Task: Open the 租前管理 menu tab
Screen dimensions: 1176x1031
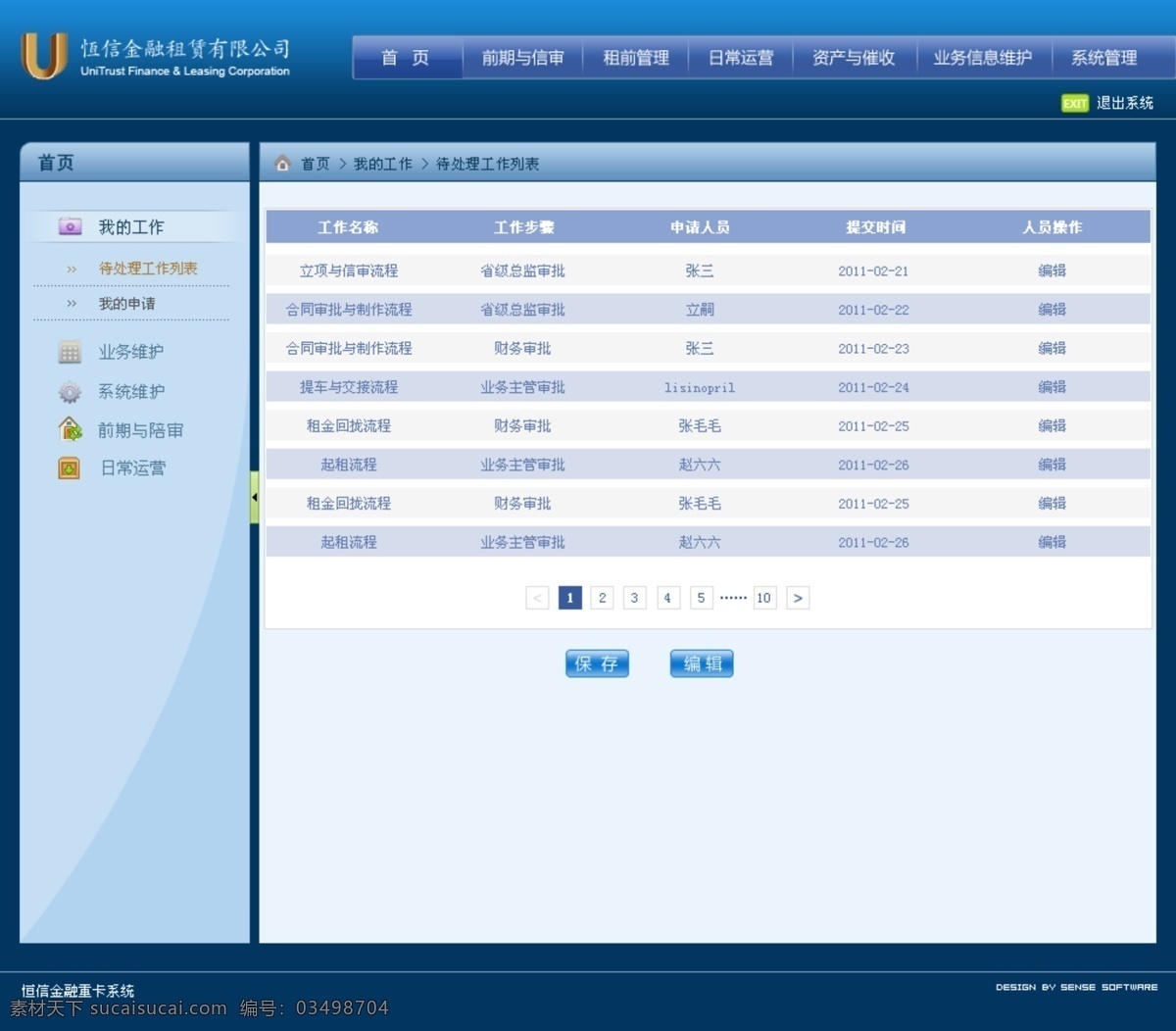Action: (636, 58)
